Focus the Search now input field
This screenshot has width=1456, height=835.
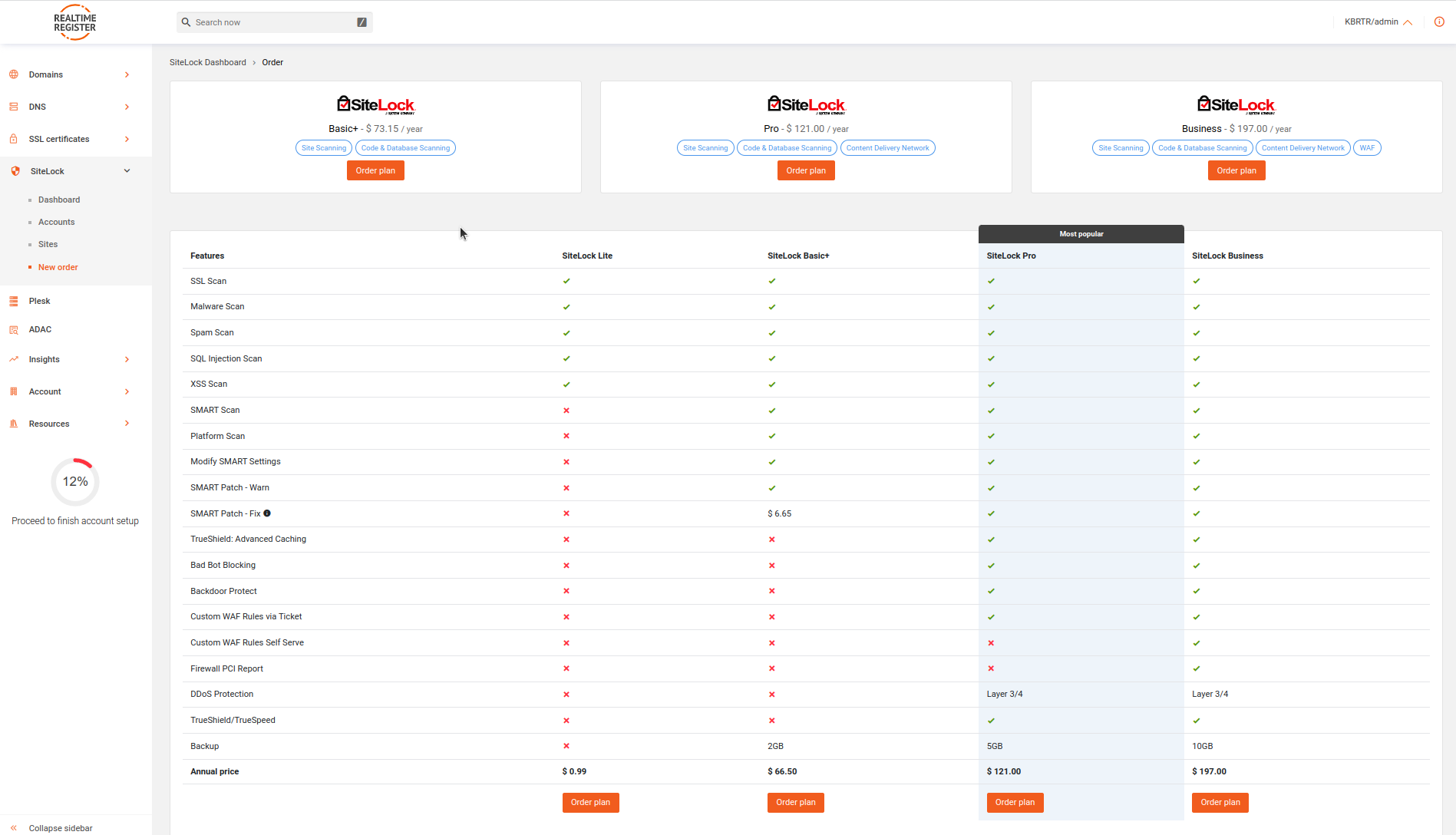[x=275, y=22]
